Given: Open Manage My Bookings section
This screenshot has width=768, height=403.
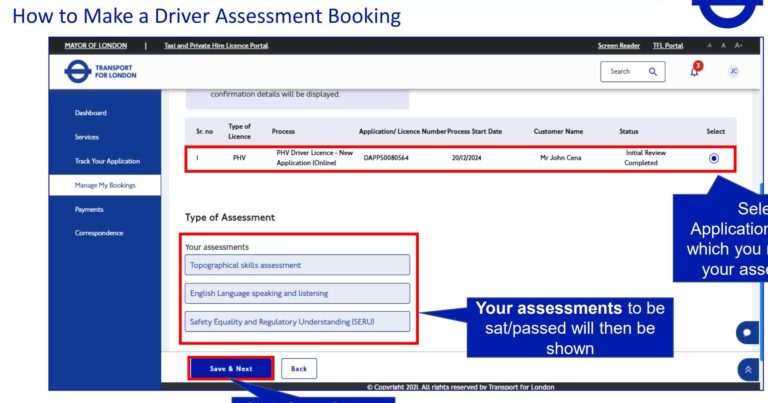Looking at the screenshot, I should (x=105, y=185).
